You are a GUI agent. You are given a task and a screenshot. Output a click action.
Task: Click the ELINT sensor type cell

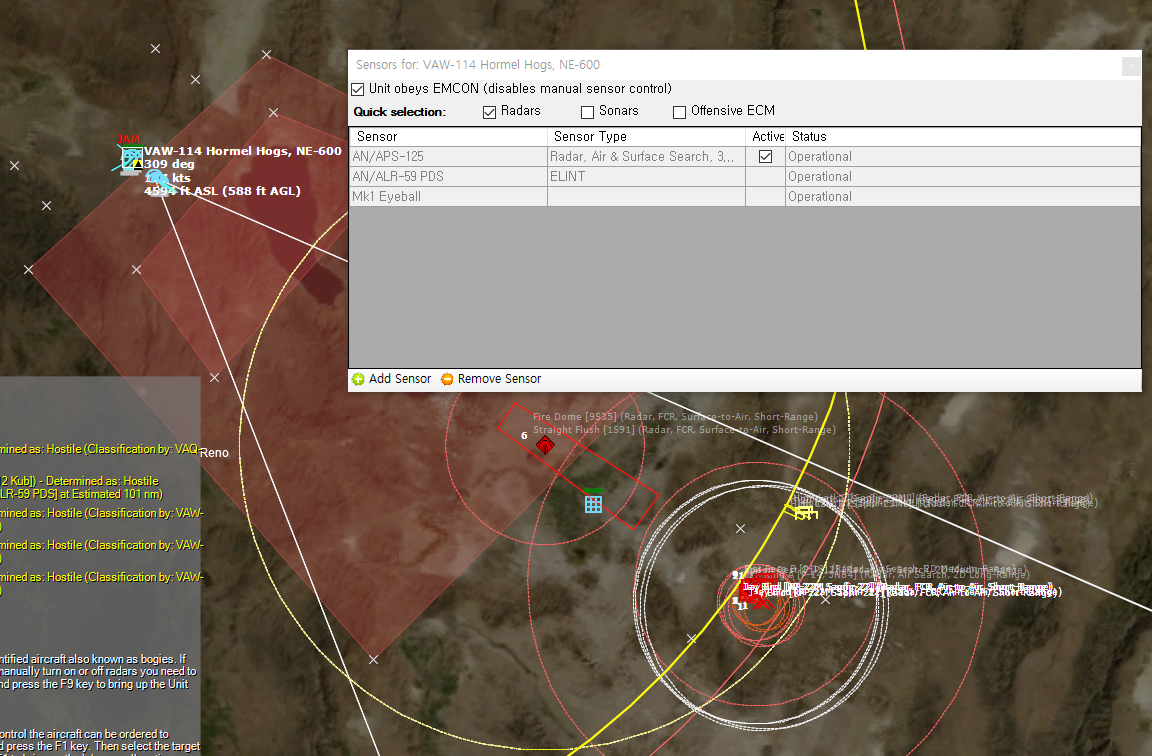647,176
